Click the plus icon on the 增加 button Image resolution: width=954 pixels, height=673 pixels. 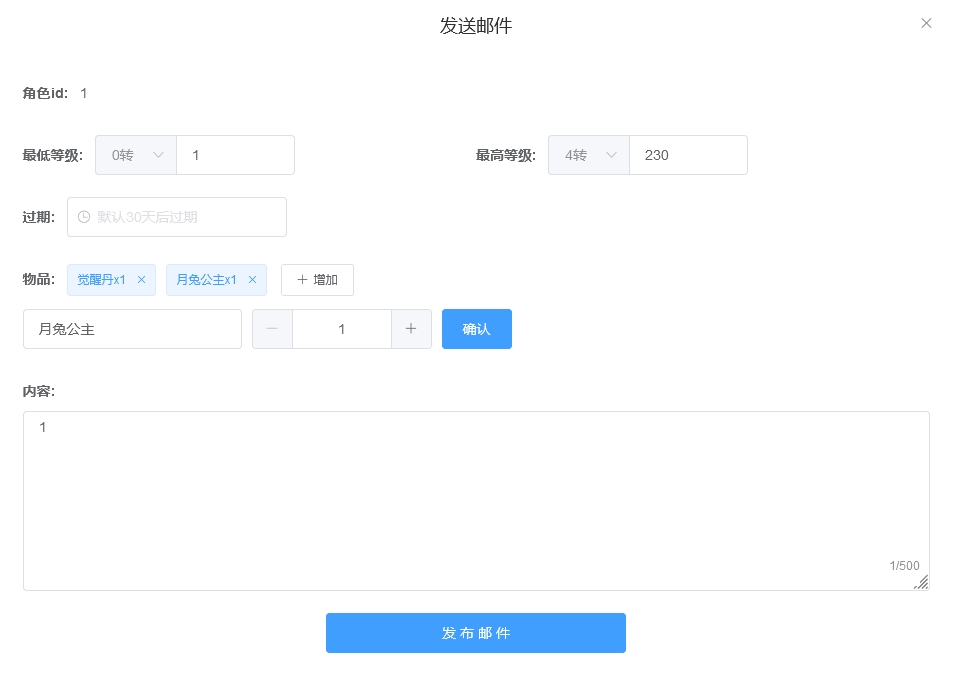point(302,280)
